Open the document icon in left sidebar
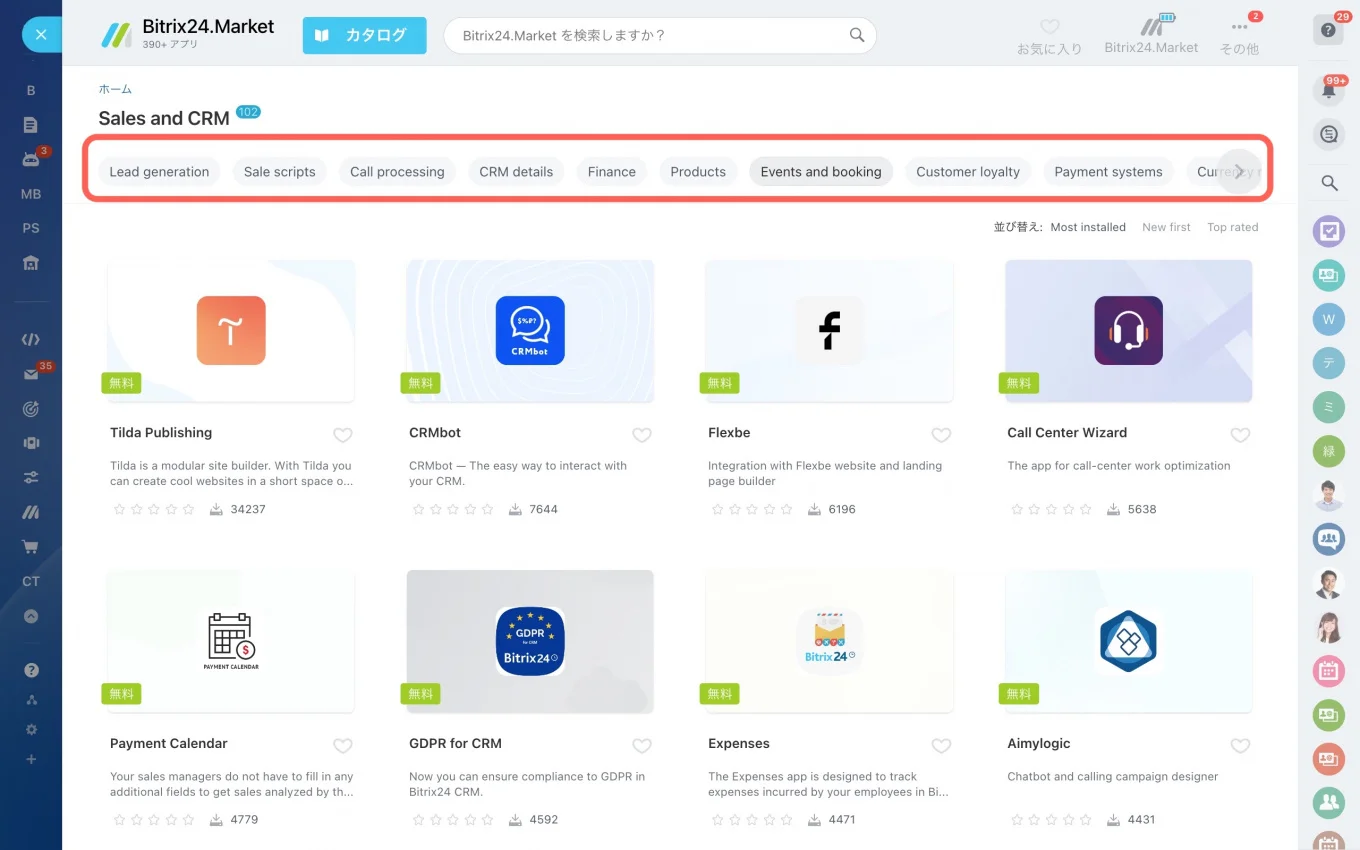This screenshot has height=850, width=1360. tap(31, 125)
